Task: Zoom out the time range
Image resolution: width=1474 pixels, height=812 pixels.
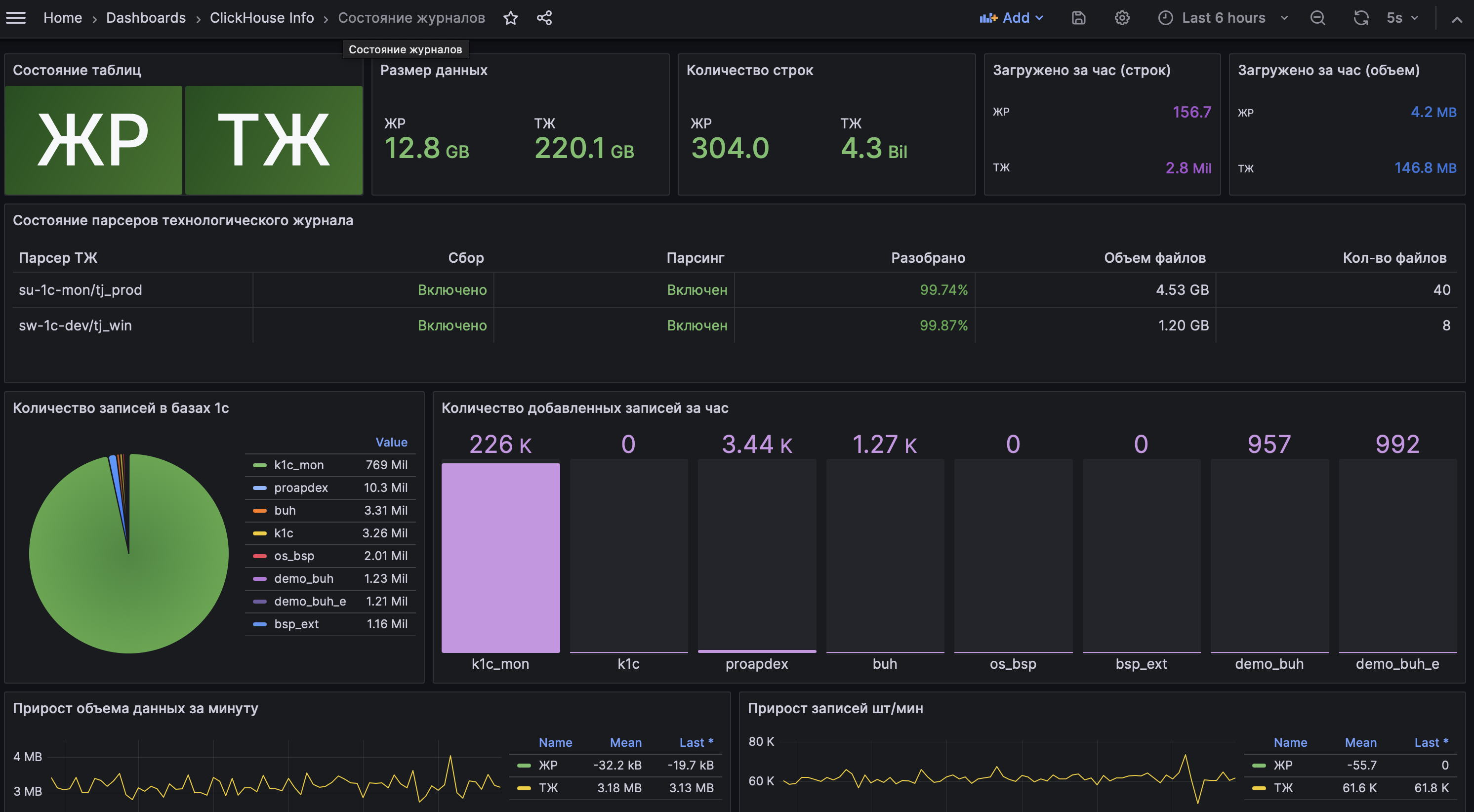Action: tap(1317, 18)
